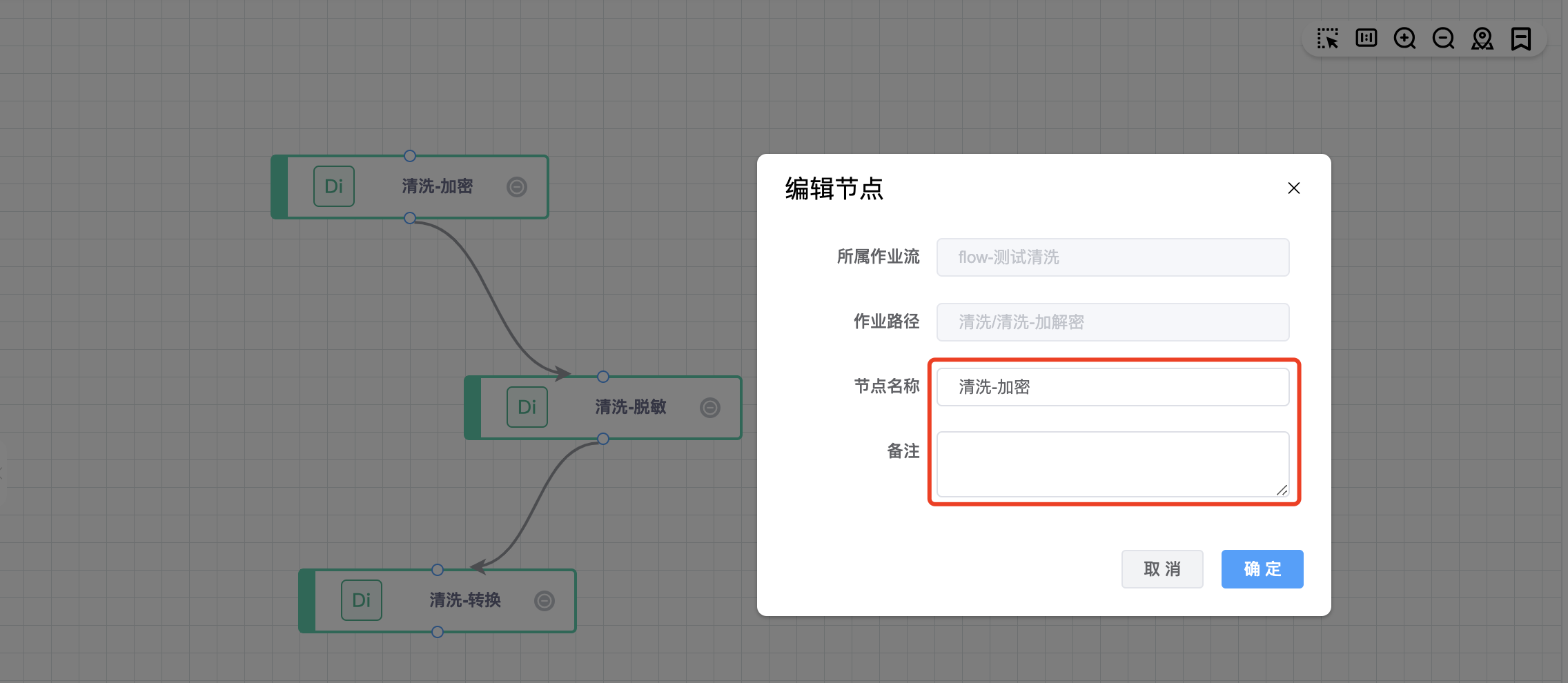Click top connector port of 清洗-脱敏 node
1568x683 pixels.
tap(603, 377)
